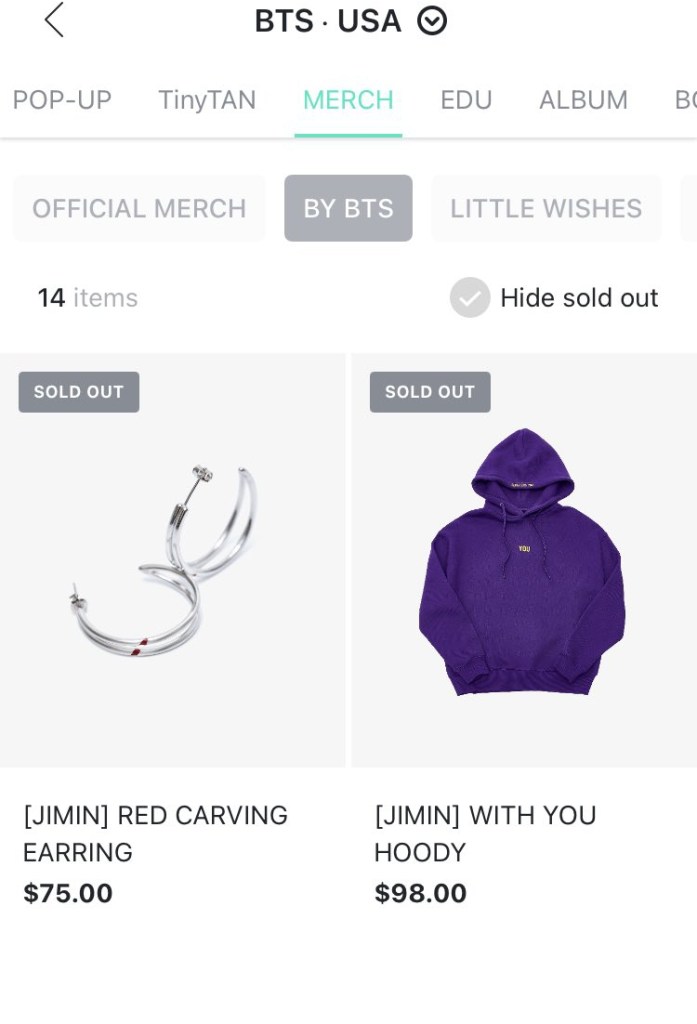Select the BY BTS filter chip

pos(348,208)
